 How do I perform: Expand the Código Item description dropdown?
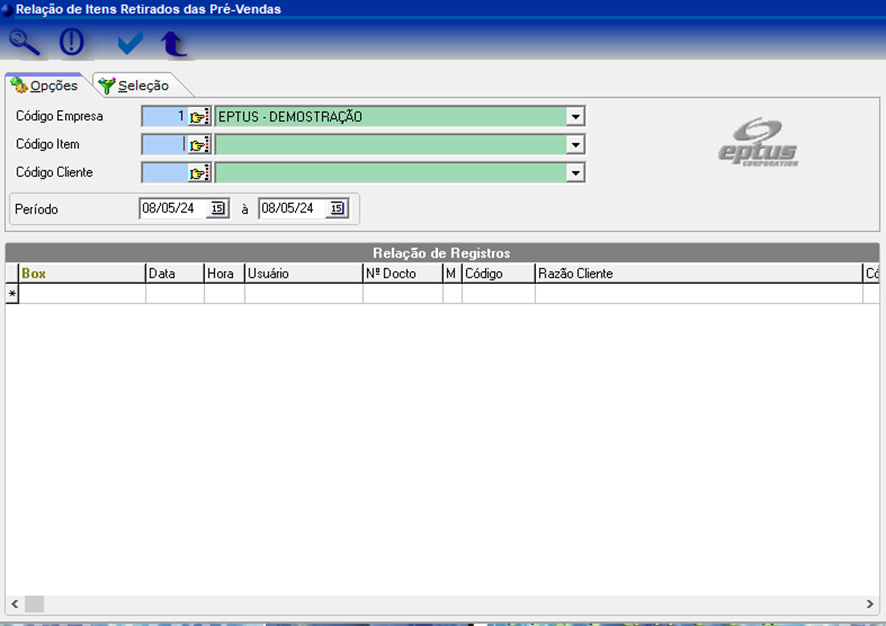point(575,145)
